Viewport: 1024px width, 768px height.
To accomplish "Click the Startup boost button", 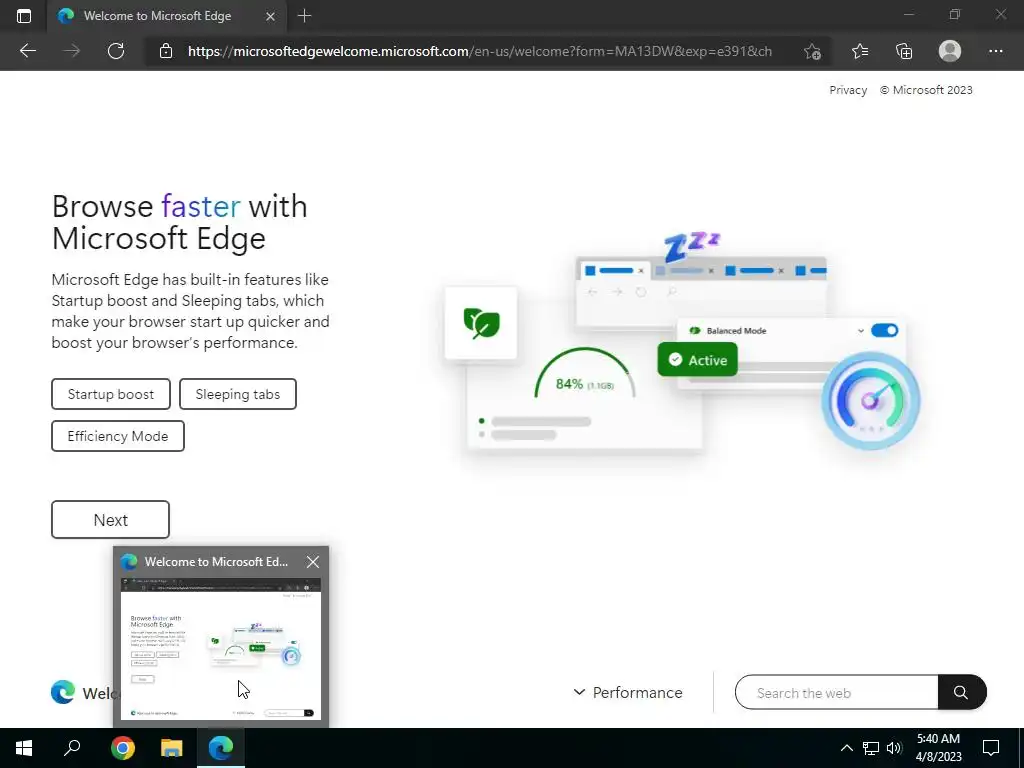I will [x=111, y=394].
